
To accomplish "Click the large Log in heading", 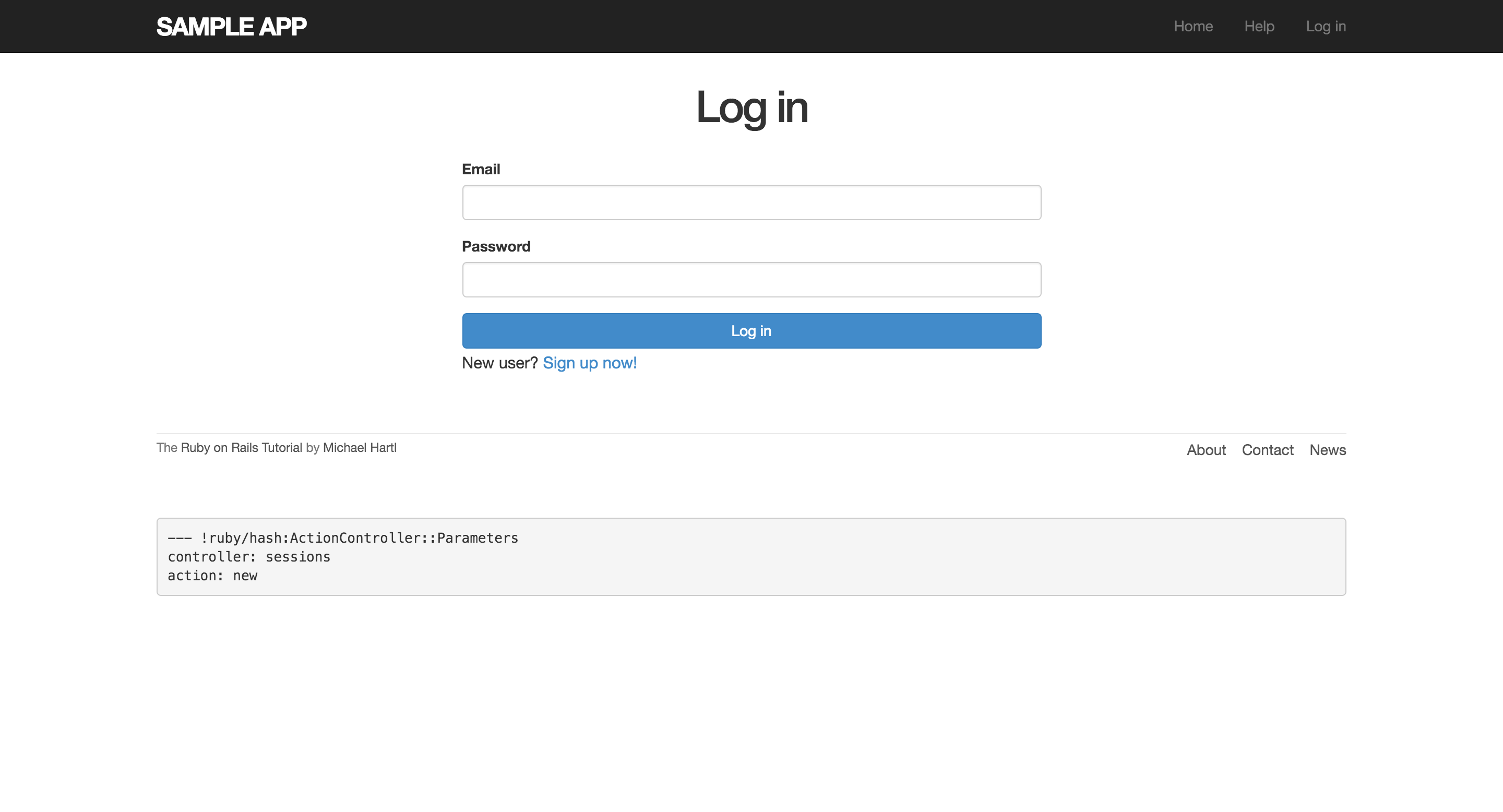I will click(751, 108).
